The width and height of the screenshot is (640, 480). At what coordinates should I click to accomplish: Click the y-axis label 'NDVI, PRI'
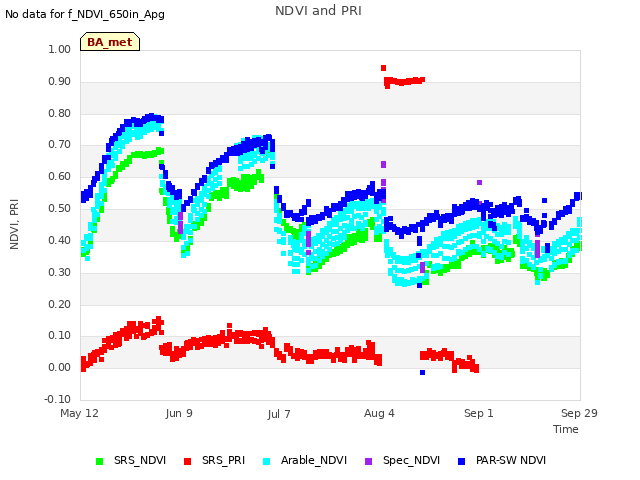pyautogui.click(x=14, y=224)
